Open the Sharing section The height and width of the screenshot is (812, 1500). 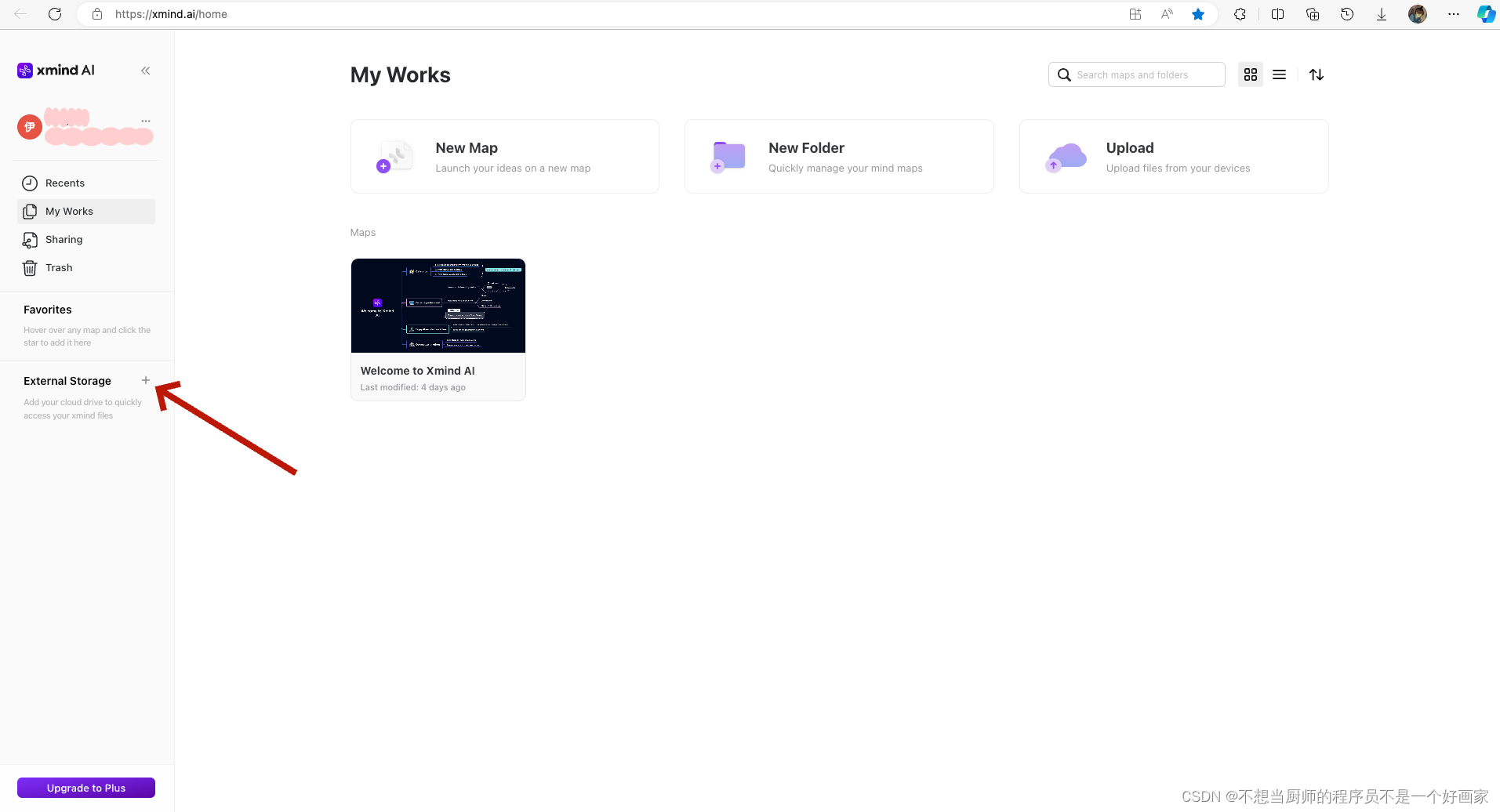(86, 240)
